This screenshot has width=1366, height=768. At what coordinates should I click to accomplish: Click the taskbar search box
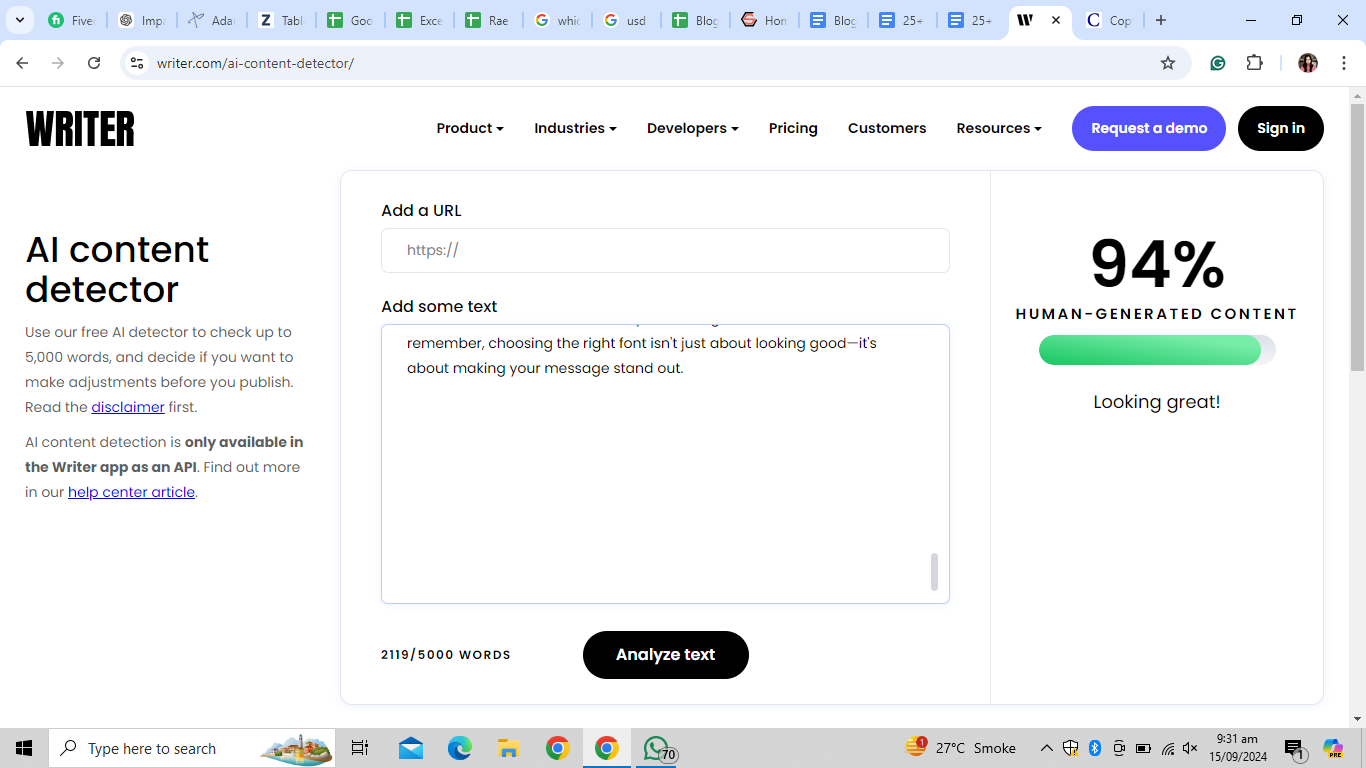pyautogui.click(x=192, y=748)
